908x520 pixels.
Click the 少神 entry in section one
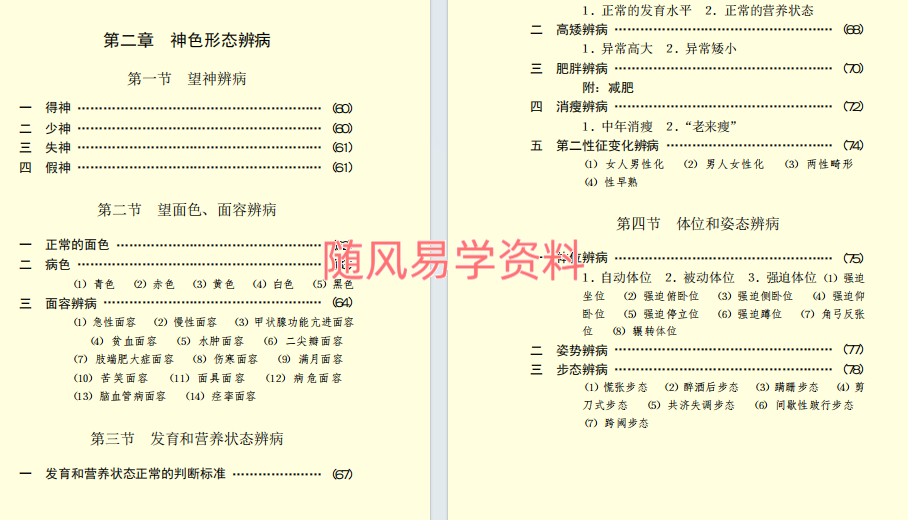(58, 128)
